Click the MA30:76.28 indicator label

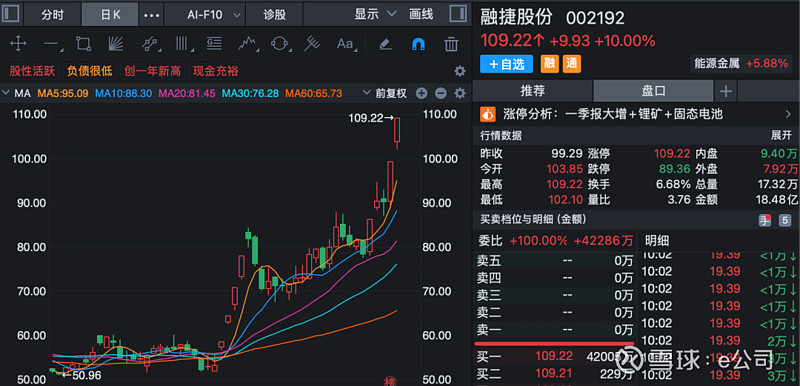251,93
